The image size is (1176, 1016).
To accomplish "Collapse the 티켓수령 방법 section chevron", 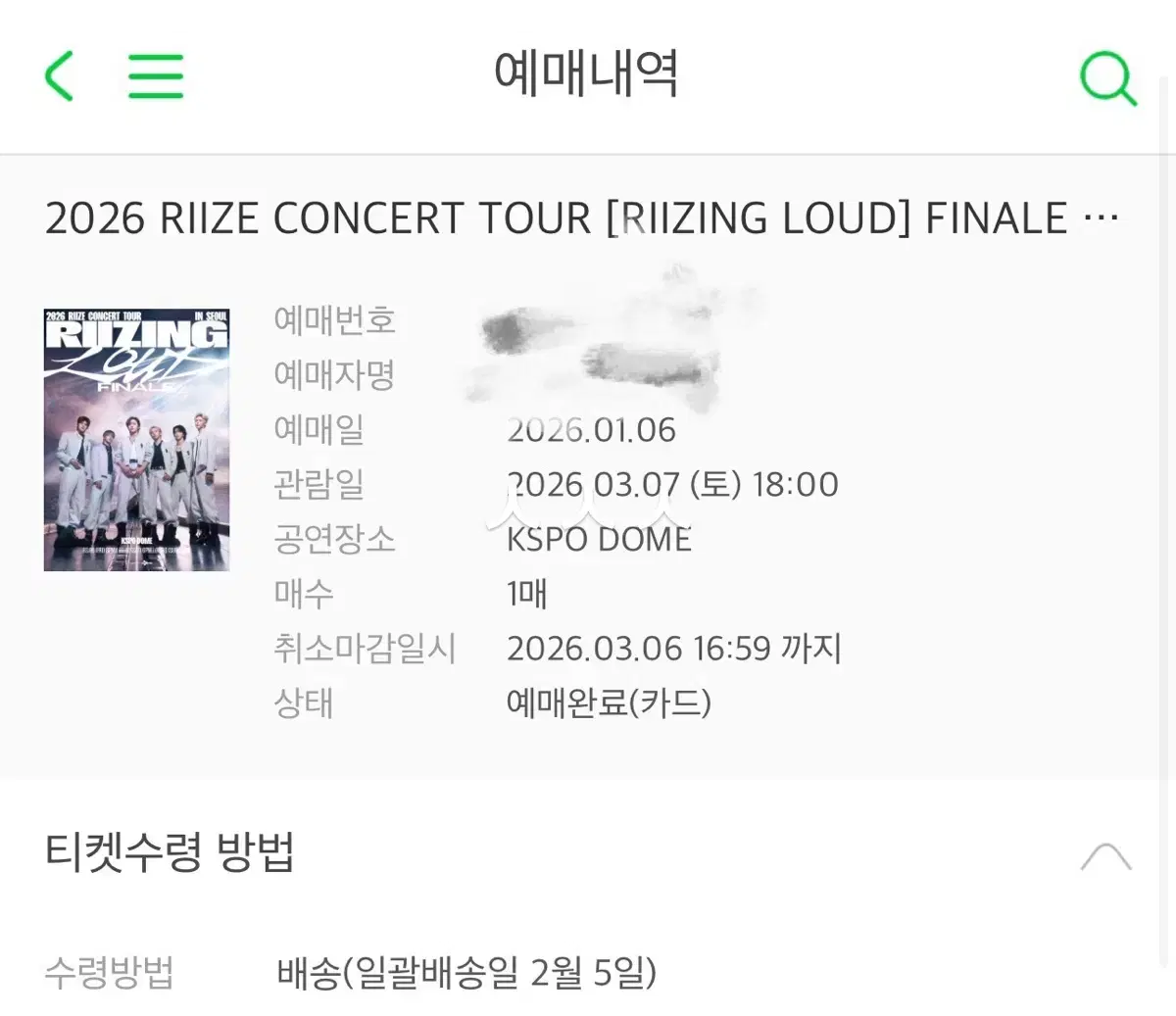I will (x=1105, y=856).
